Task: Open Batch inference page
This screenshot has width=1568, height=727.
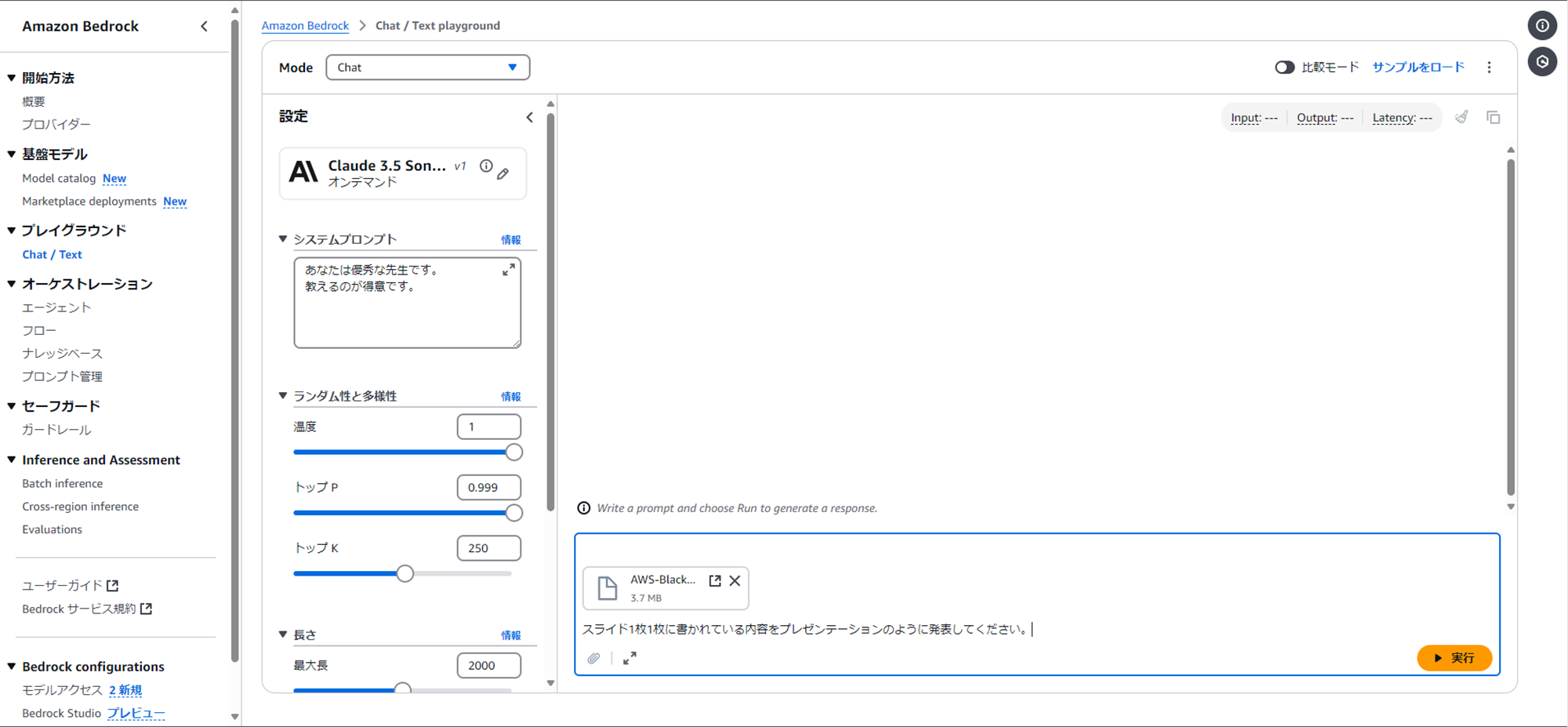Action: pos(63,483)
